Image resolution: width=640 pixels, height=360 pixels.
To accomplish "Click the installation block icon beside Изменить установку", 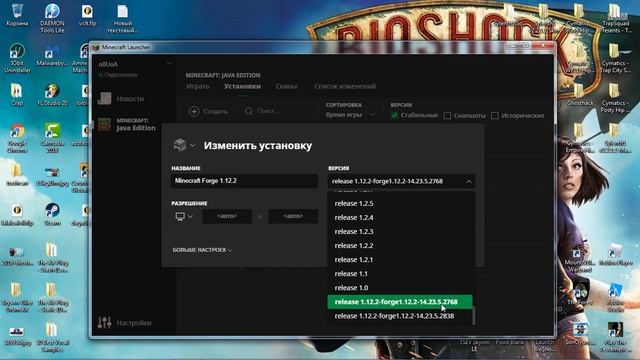I will [x=180, y=145].
